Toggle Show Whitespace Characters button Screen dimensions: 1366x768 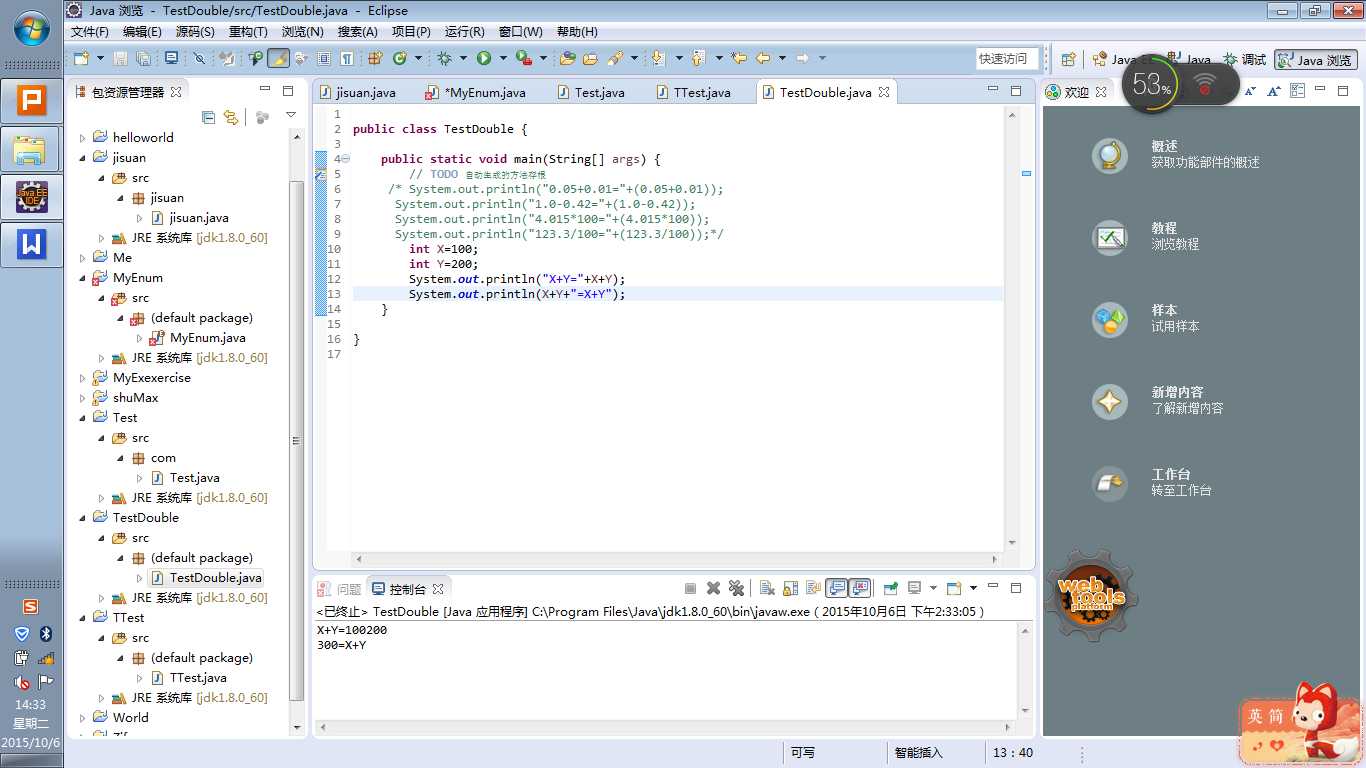point(347,58)
